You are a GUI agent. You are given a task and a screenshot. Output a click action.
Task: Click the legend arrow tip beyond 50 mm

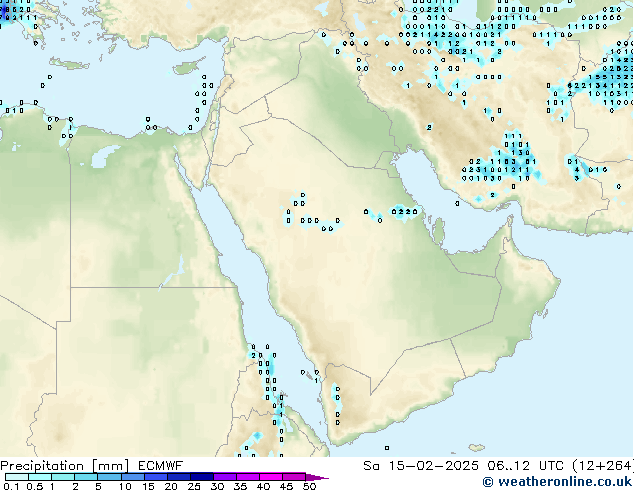(317, 477)
